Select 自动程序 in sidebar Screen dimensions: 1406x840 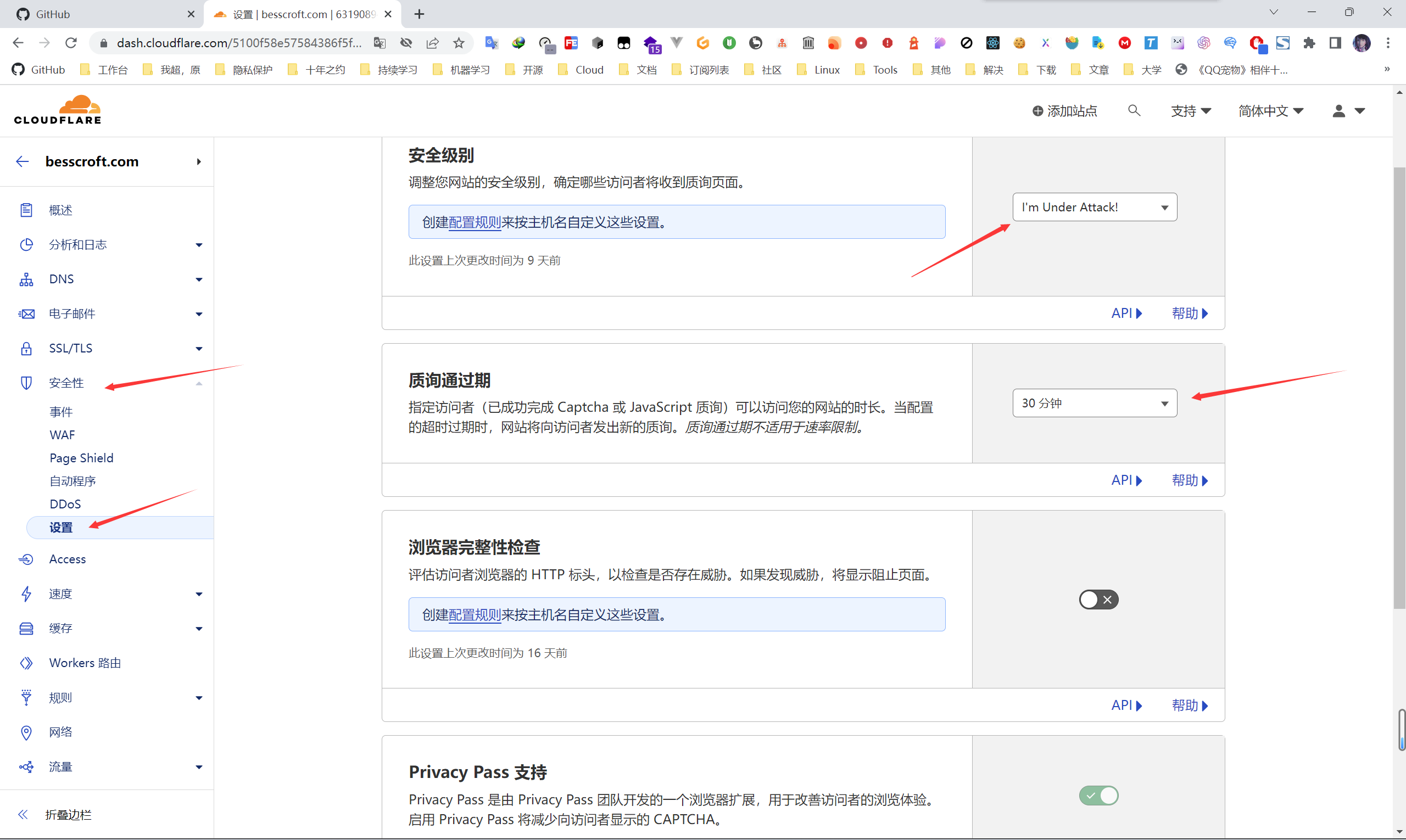click(x=72, y=480)
